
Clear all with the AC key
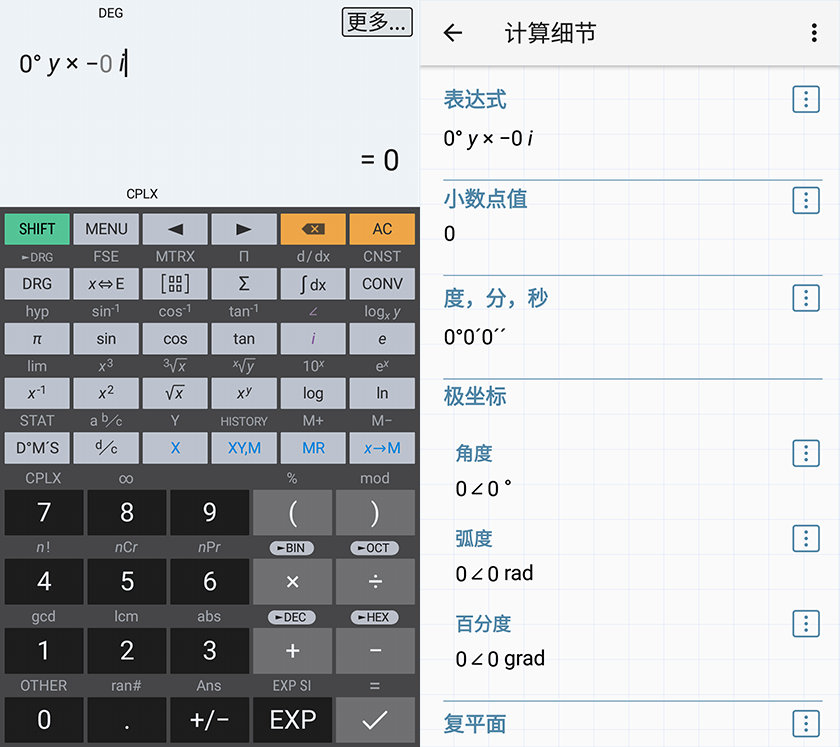click(382, 229)
